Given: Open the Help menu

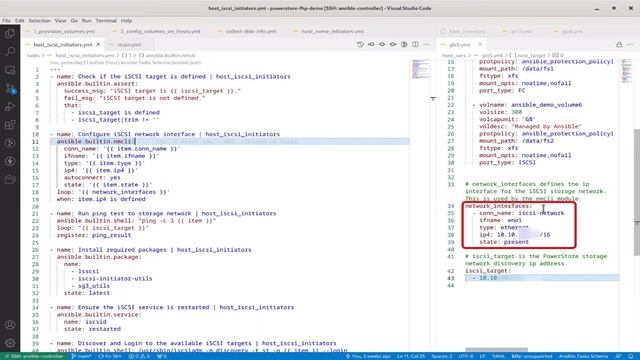Looking at the screenshot, I should (126, 20).
